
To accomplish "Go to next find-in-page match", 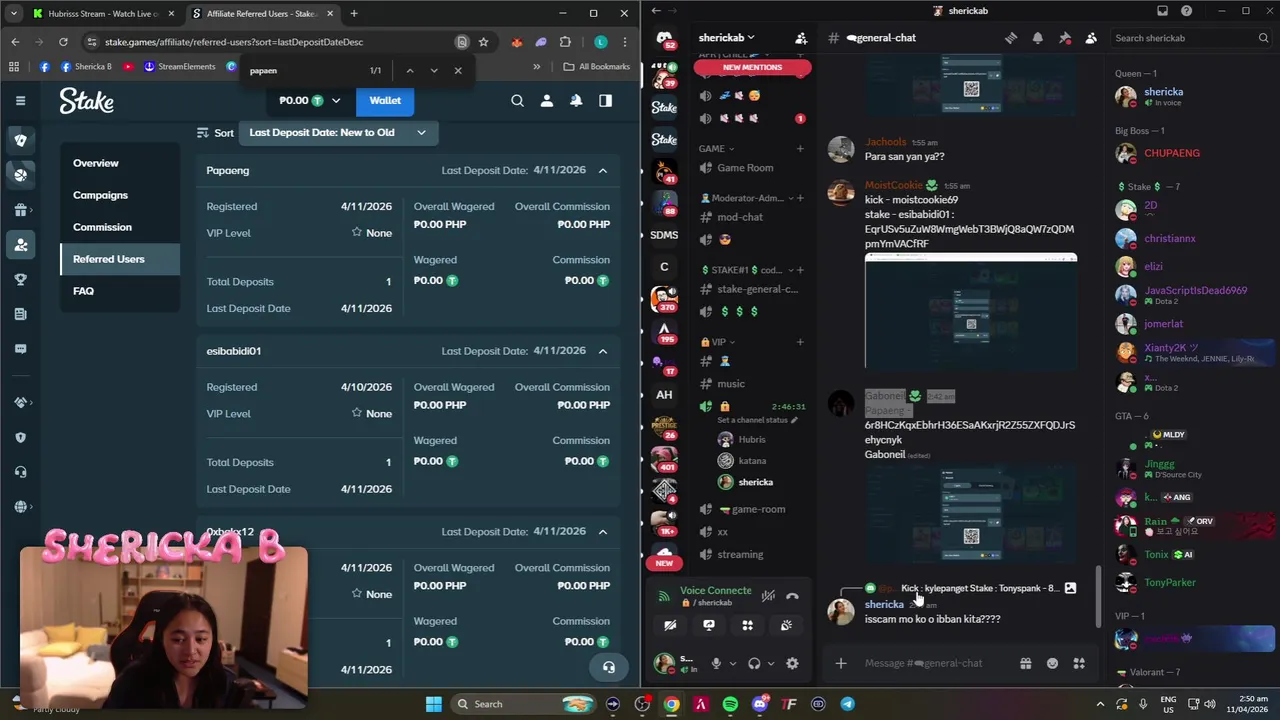I will coord(434,71).
